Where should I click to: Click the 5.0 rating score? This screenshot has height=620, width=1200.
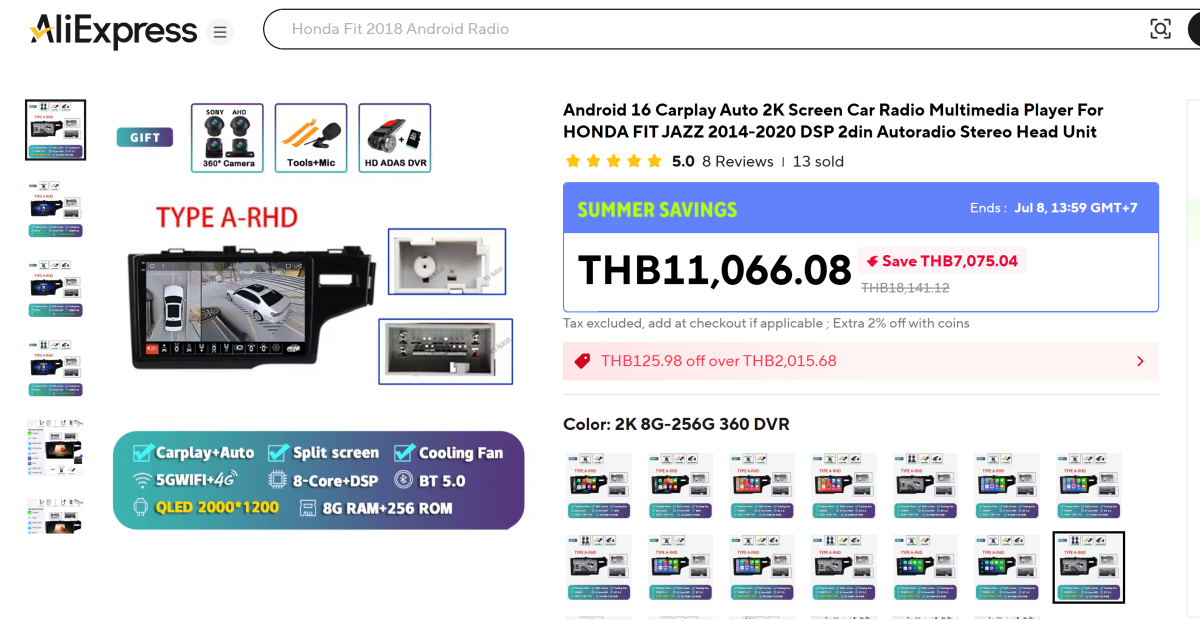(x=683, y=161)
